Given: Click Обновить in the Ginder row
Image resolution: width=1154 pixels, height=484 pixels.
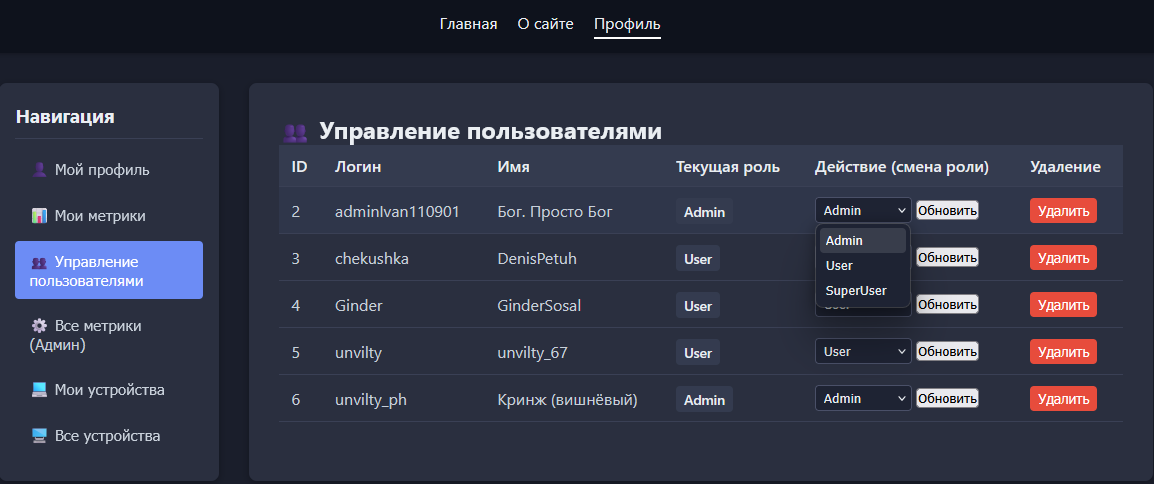Looking at the screenshot, I should pyautogui.click(x=947, y=305).
